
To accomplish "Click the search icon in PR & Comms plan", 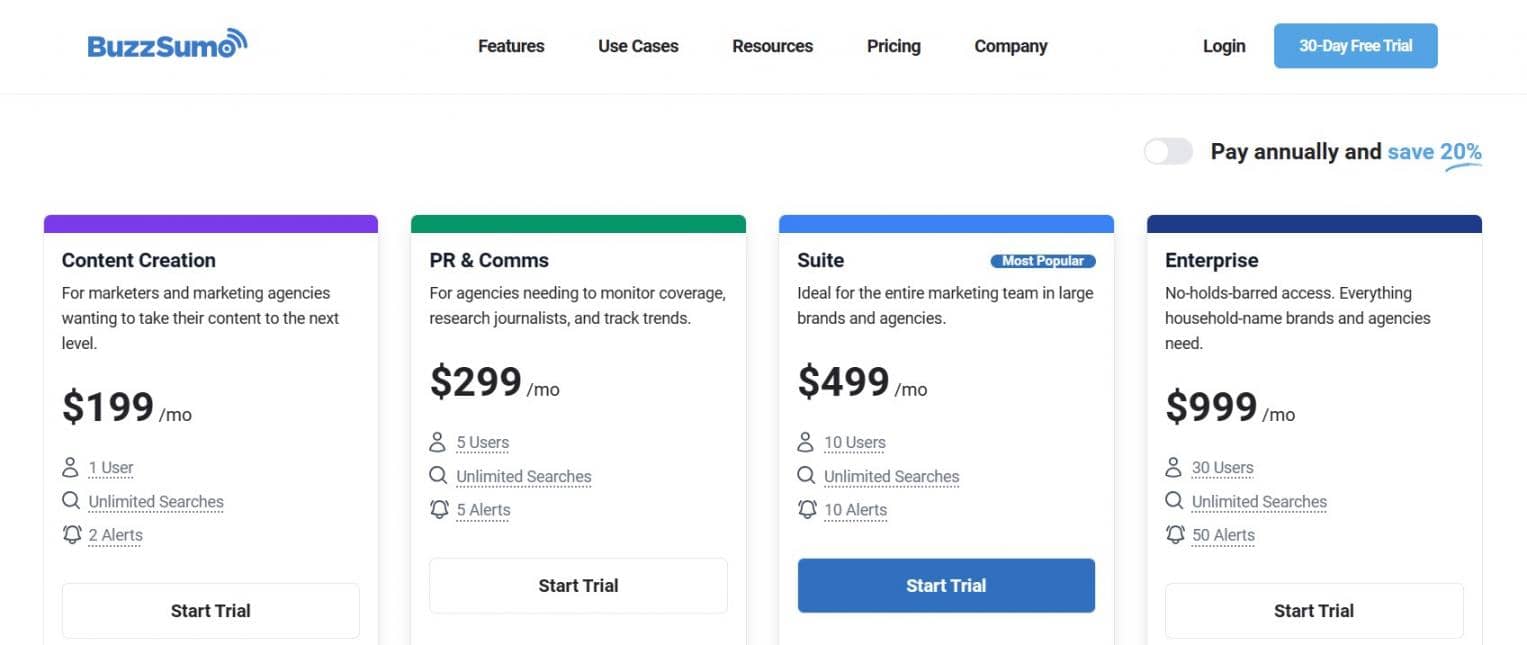I will (x=438, y=476).
